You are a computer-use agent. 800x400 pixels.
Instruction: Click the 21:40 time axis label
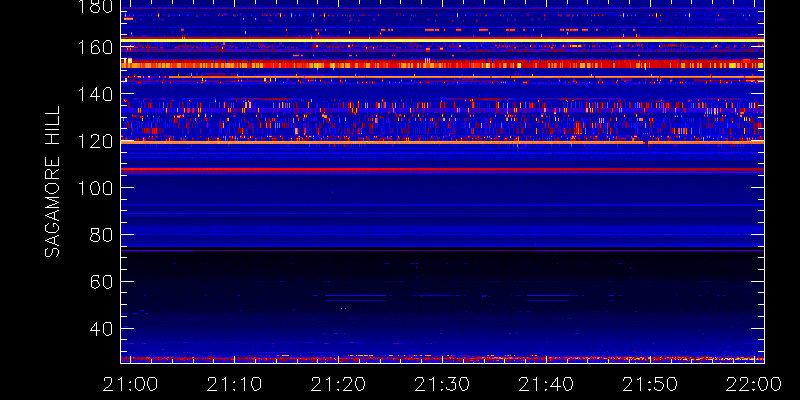click(x=546, y=384)
